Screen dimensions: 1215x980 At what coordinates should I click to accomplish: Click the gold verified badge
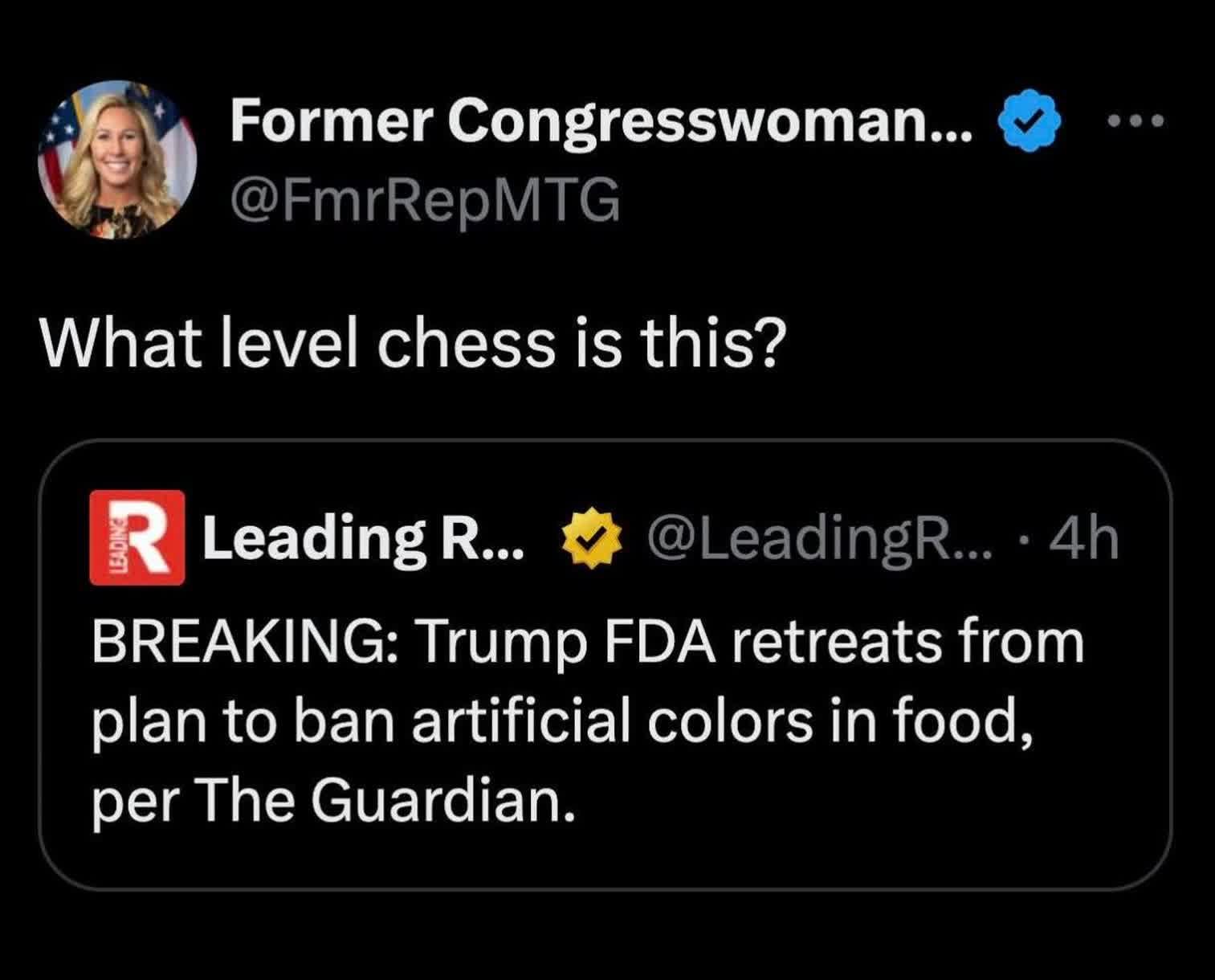590,539
